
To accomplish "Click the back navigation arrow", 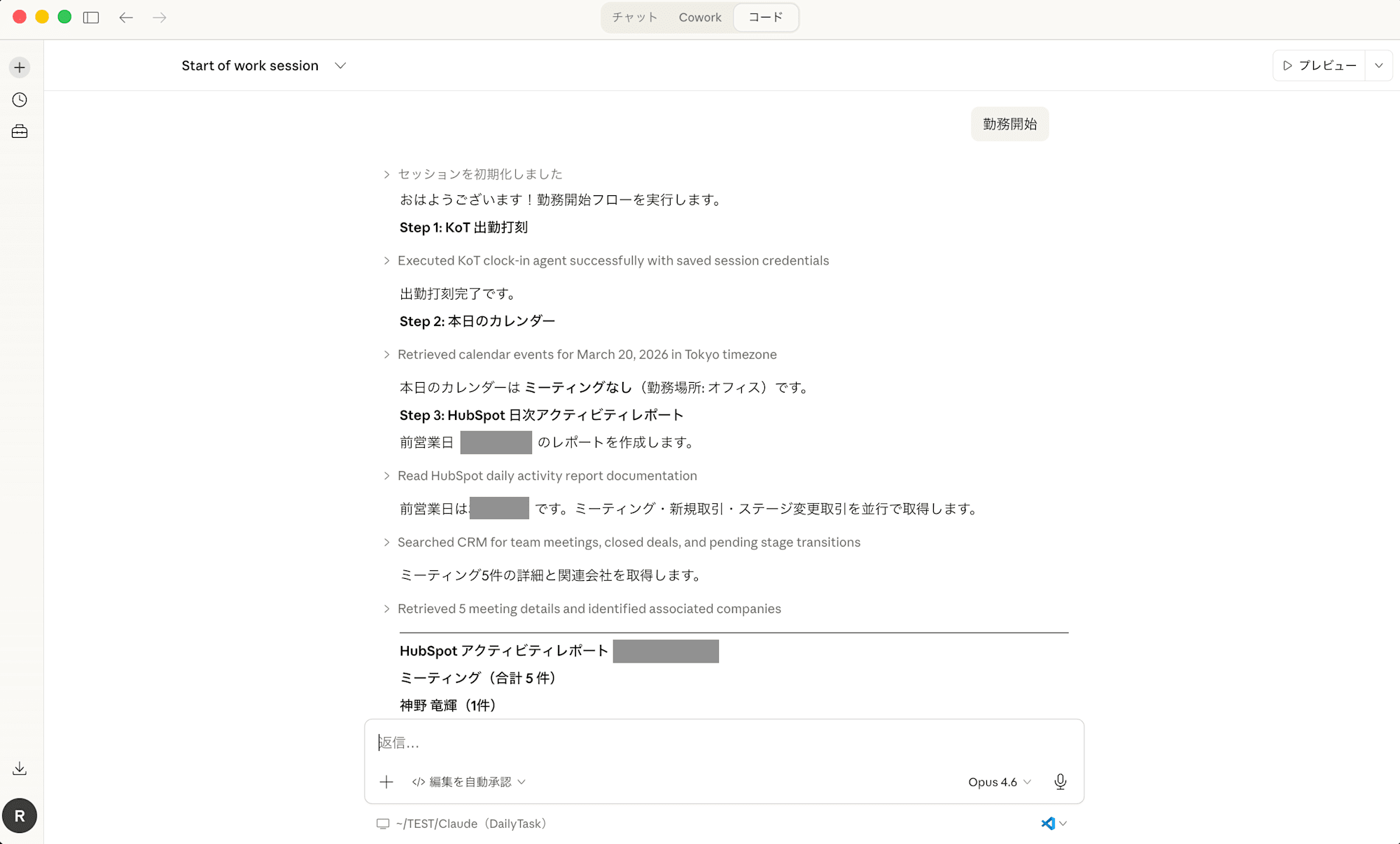I will point(126,17).
